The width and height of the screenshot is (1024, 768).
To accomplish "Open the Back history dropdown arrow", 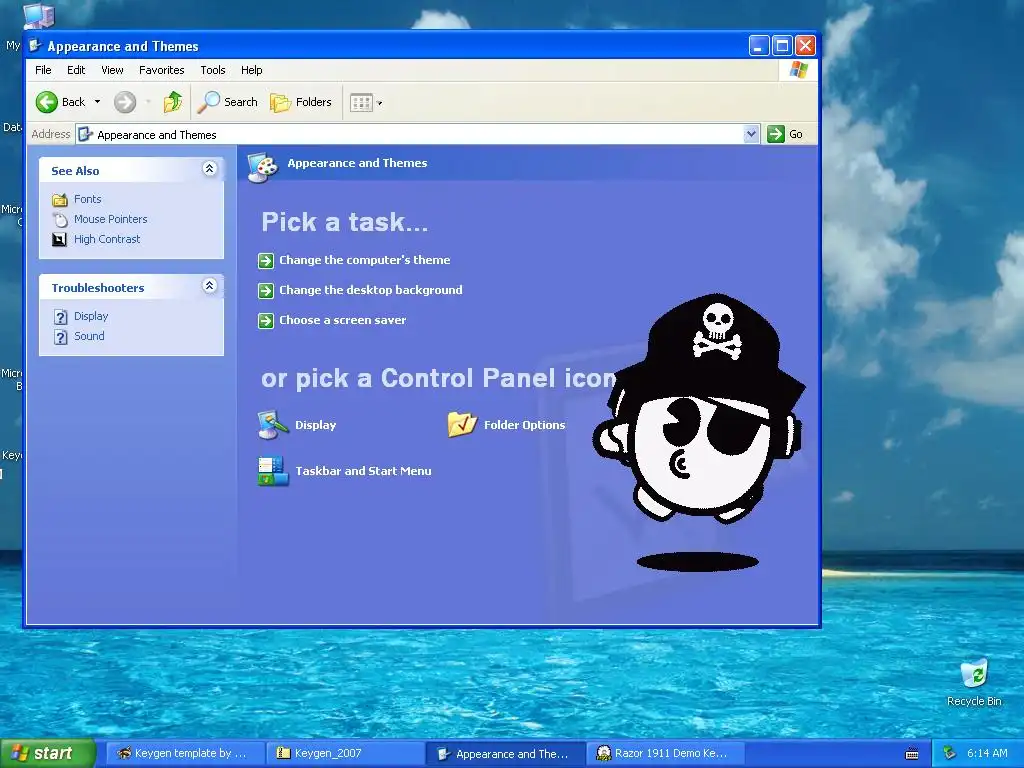I will click(x=97, y=102).
